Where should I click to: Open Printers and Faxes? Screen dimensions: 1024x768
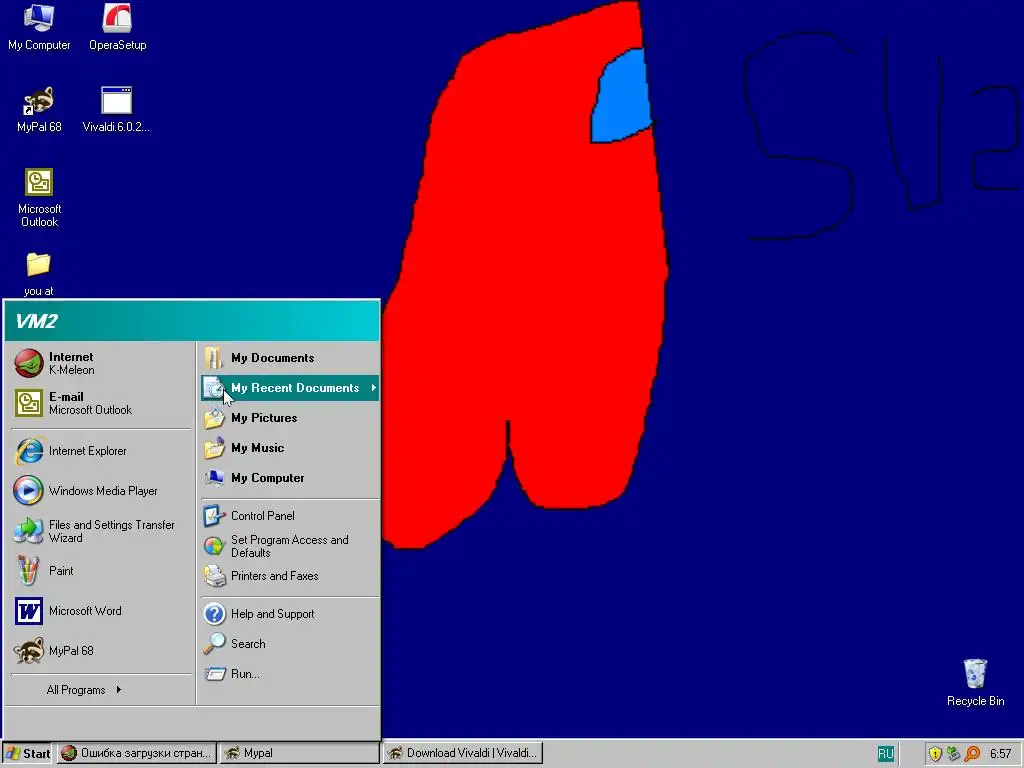pyautogui.click(x=289, y=576)
